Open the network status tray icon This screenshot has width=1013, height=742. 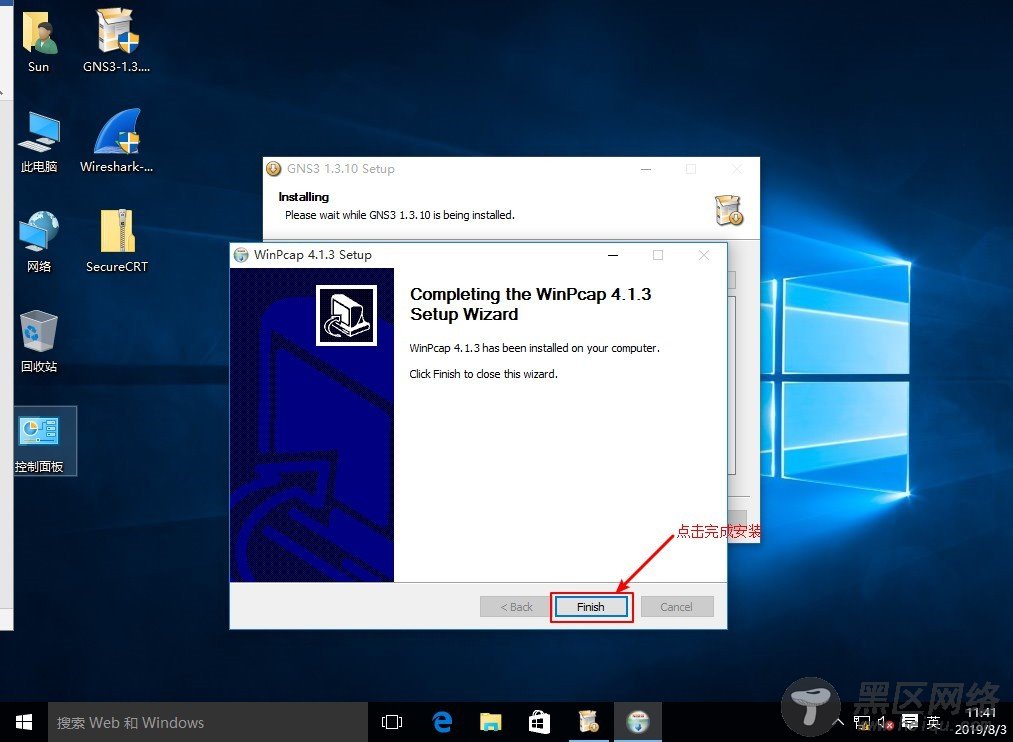[x=862, y=723]
